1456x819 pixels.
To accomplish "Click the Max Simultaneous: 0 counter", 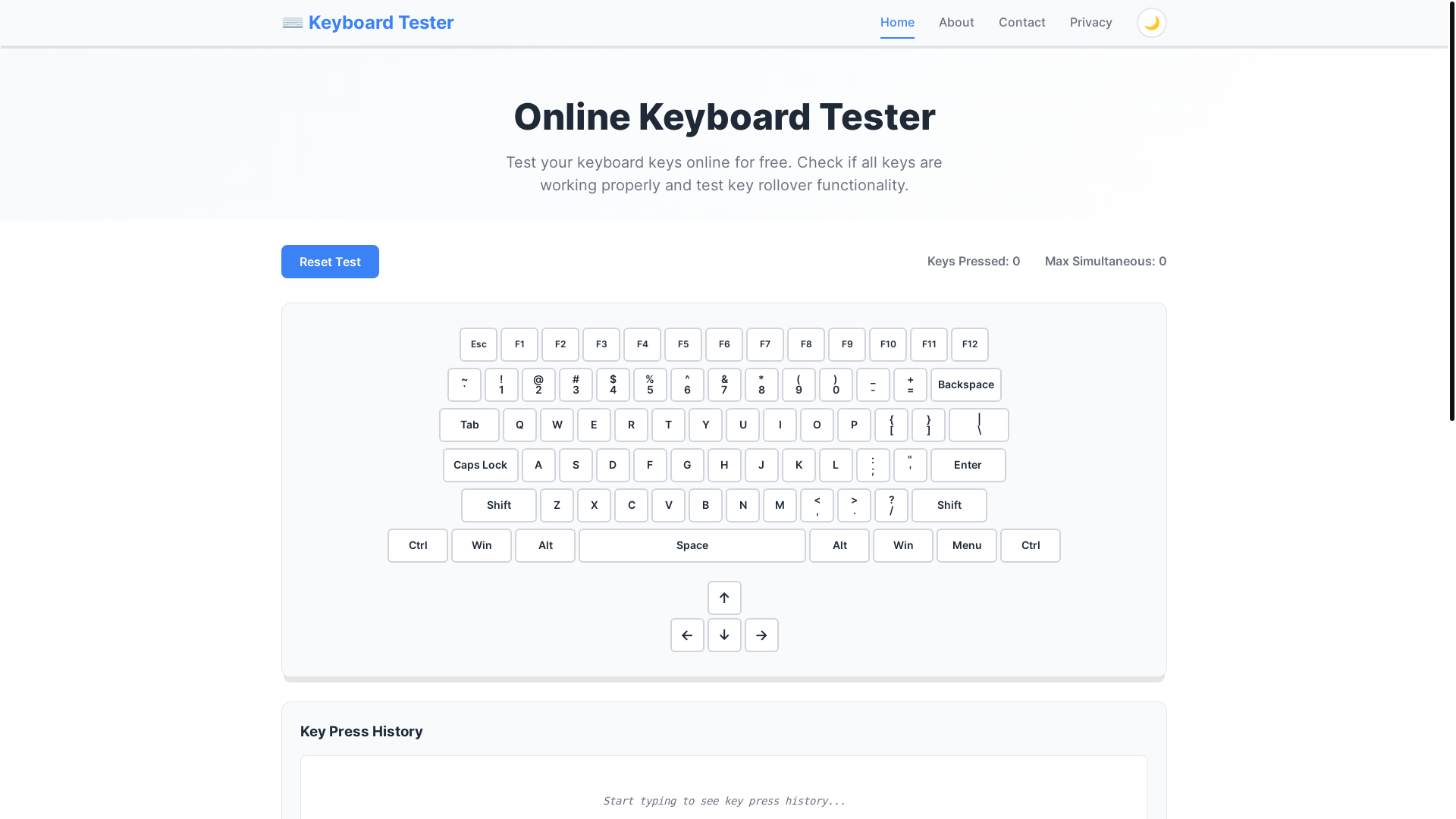I will pyautogui.click(x=1106, y=261).
